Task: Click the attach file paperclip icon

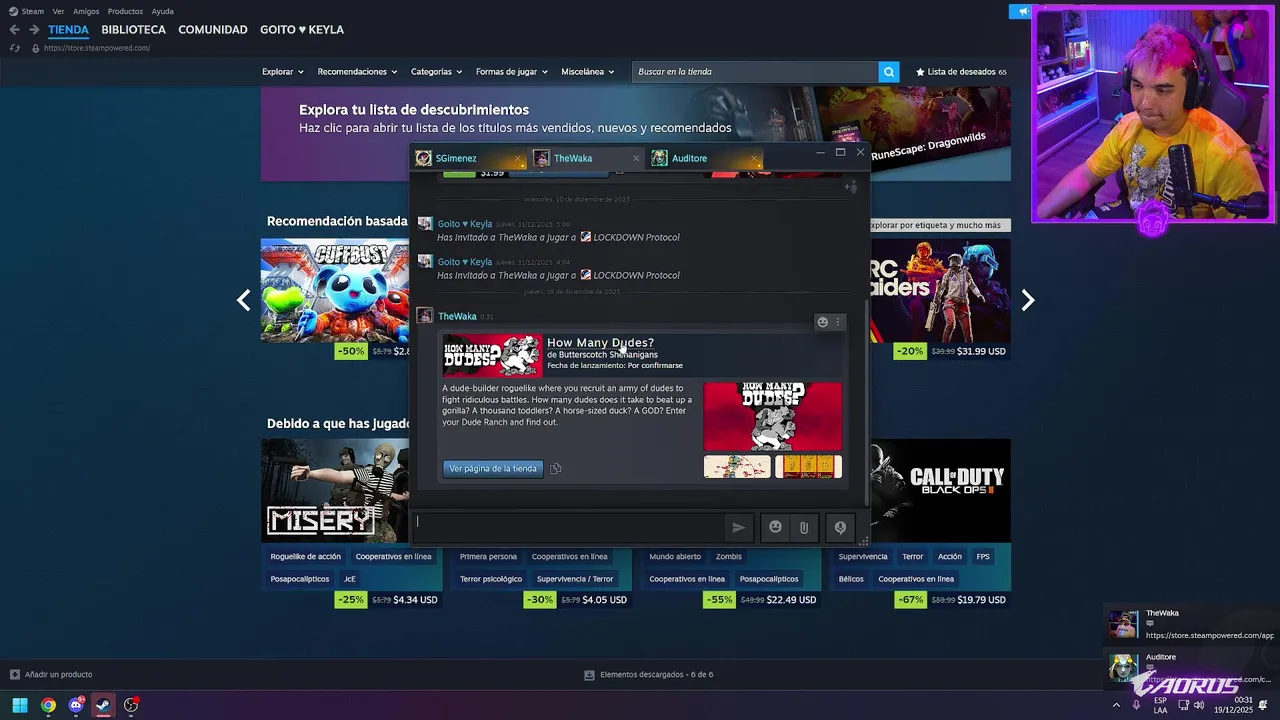Action: click(804, 527)
